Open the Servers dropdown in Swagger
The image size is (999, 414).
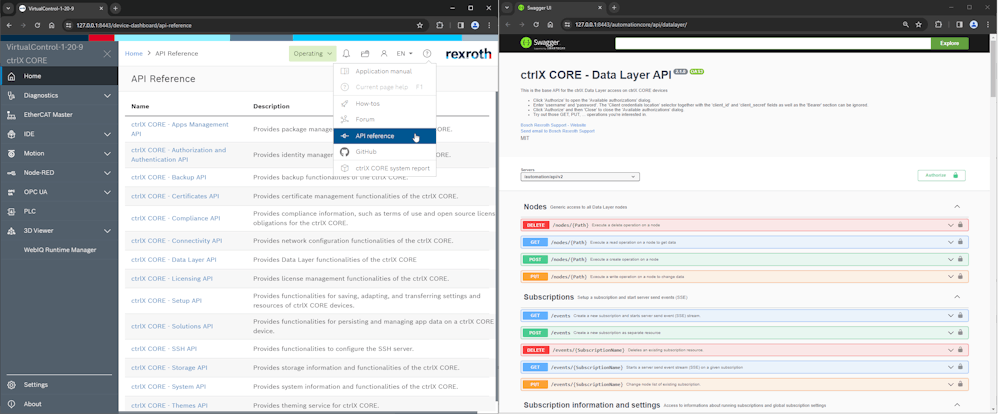pyautogui.click(x=580, y=176)
